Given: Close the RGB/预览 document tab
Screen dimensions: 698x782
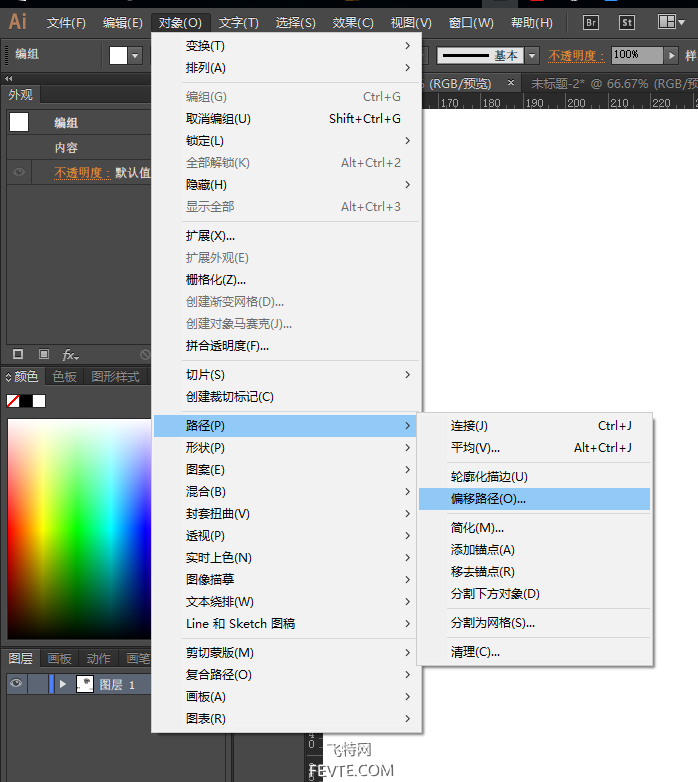Looking at the screenshot, I should coord(511,82).
